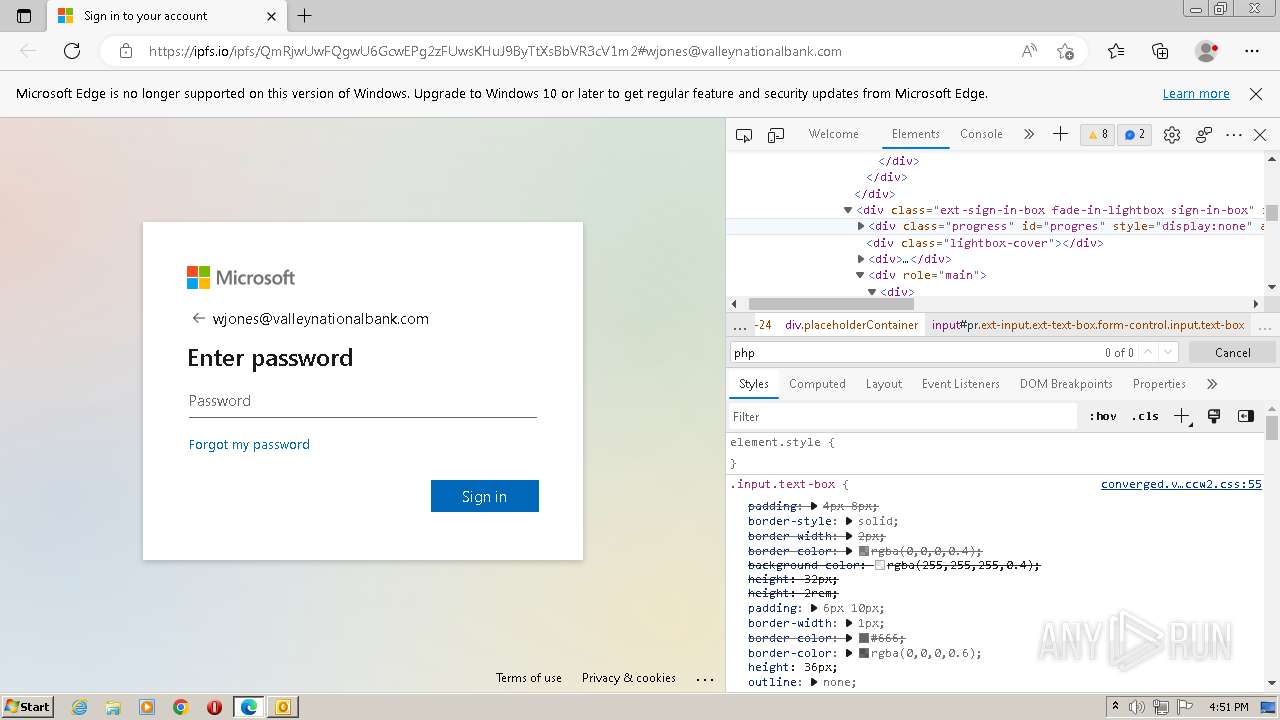Go to previous search result

(x=1147, y=352)
